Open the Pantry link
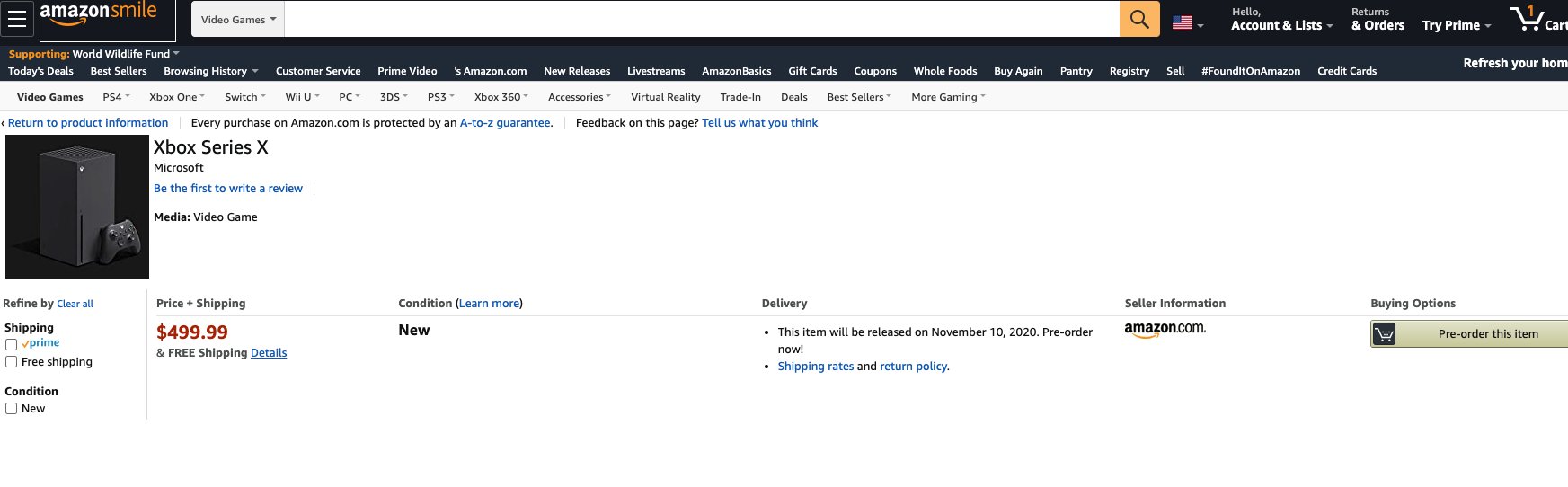 [1076, 71]
